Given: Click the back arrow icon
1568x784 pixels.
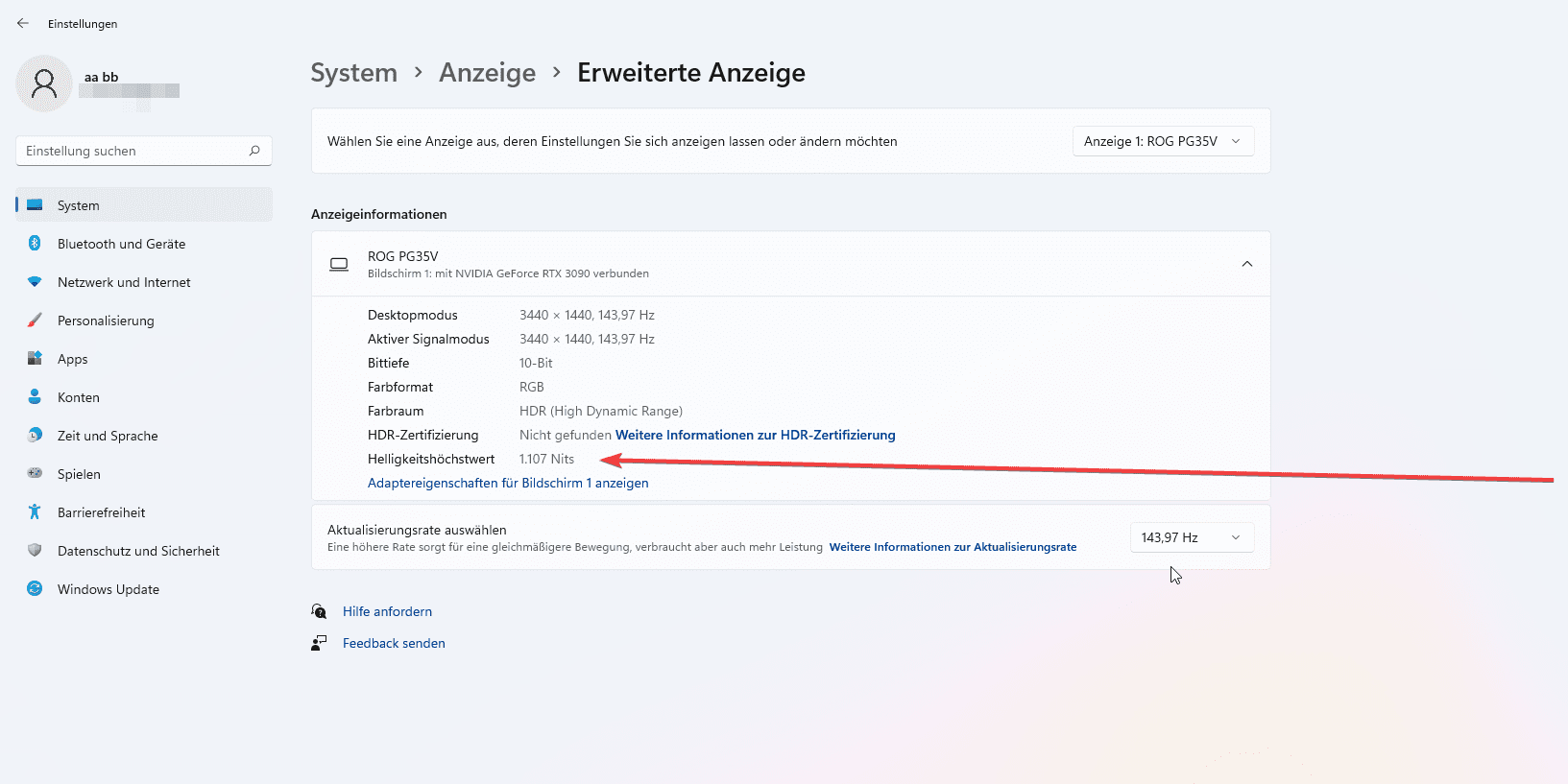Looking at the screenshot, I should (23, 23).
